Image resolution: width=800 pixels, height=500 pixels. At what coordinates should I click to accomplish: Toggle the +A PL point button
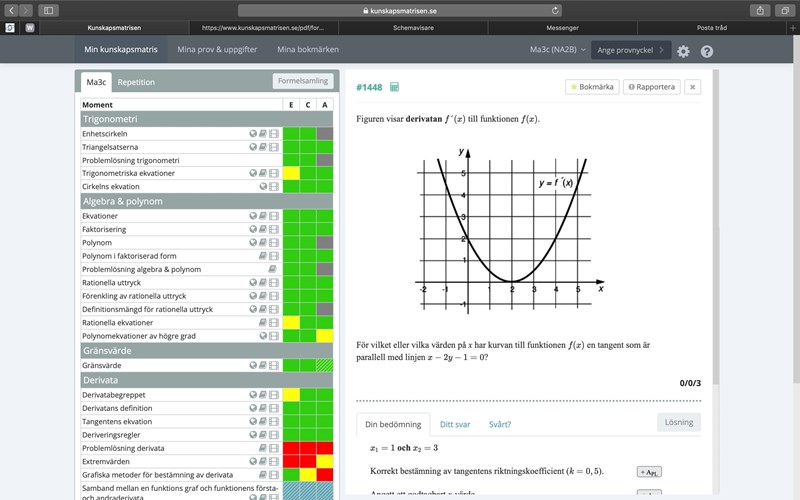pyautogui.click(x=649, y=471)
